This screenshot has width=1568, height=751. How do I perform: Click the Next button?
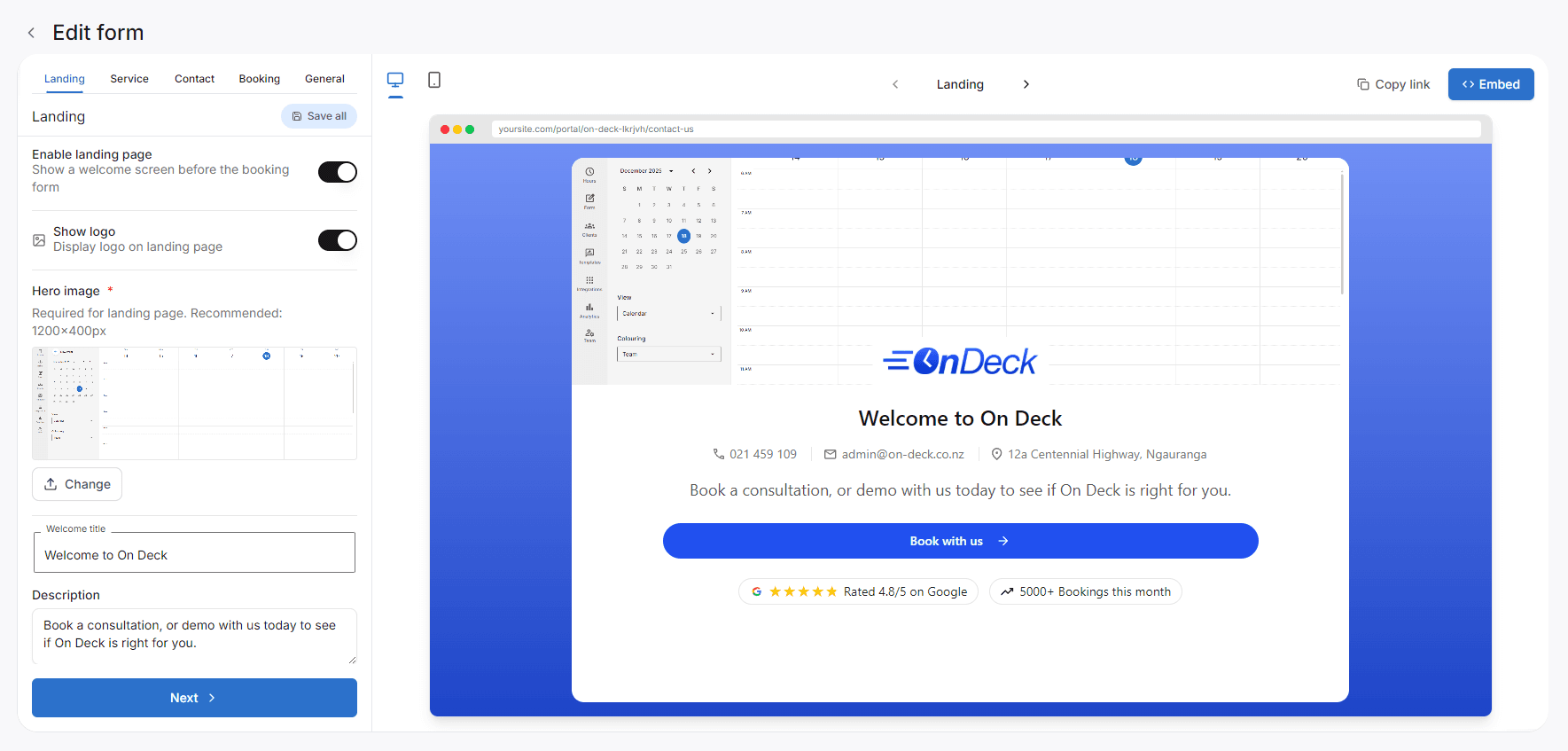pyautogui.click(x=194, y=698)
